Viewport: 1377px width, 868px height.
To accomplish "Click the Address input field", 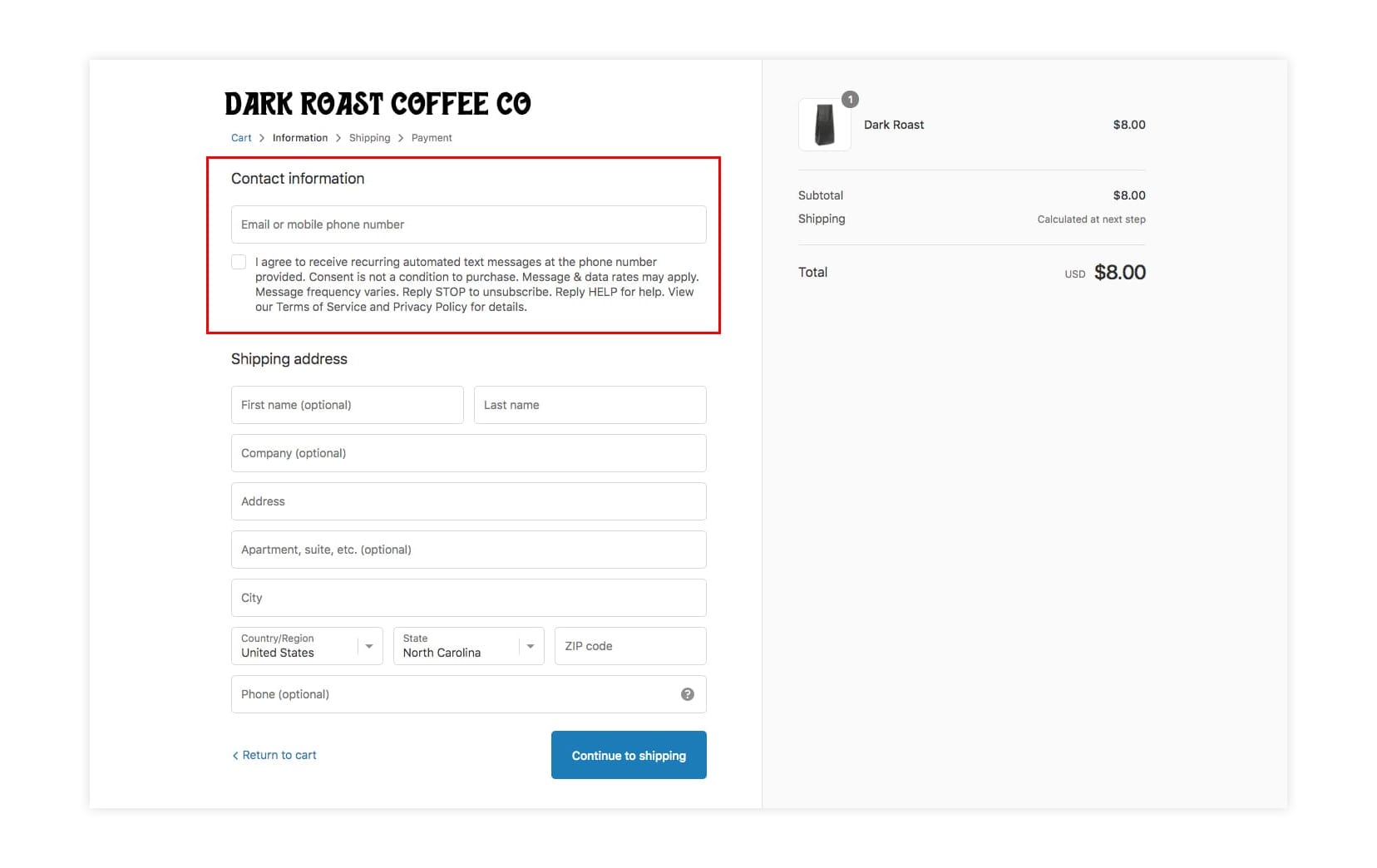I will pos(468,501).
